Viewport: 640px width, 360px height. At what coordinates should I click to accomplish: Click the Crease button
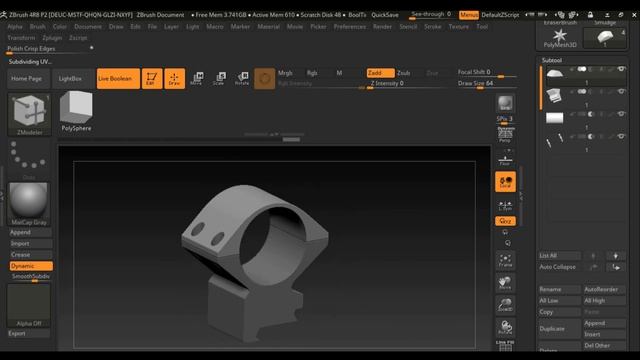click(x=31, y=255)
